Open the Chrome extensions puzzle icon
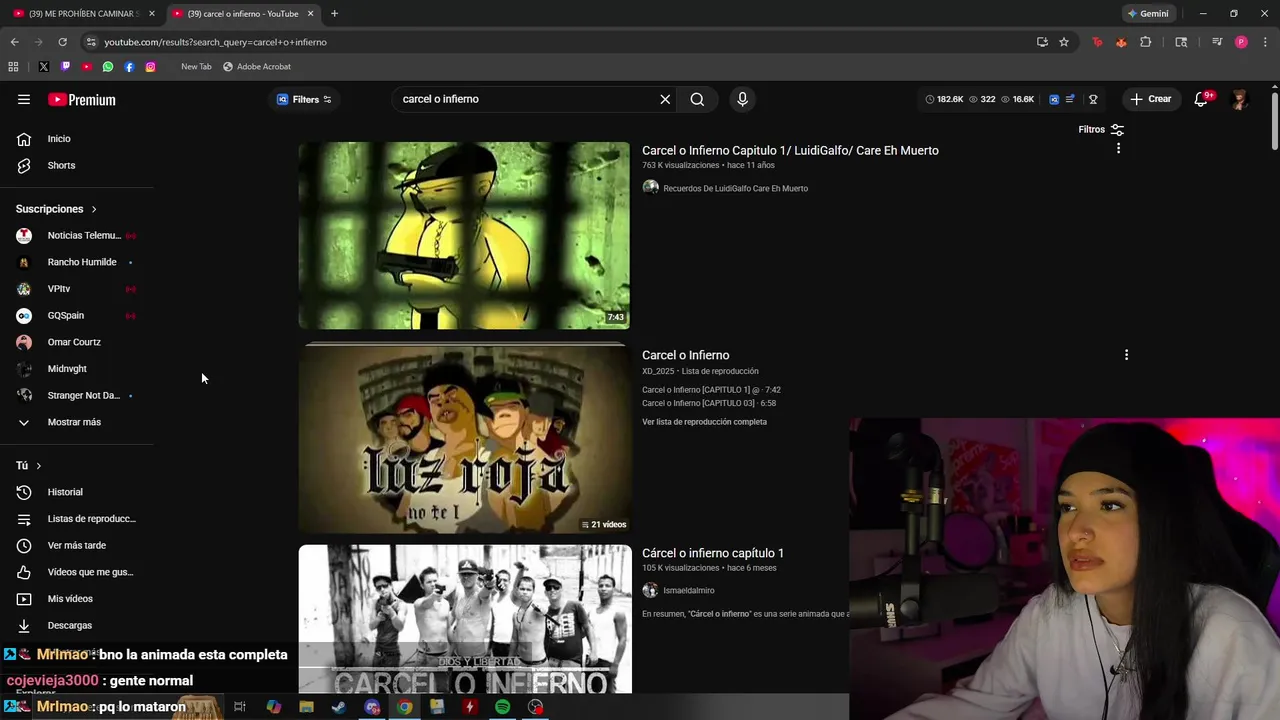The width and height of the screenshot is (1280, 720). 1146,42
